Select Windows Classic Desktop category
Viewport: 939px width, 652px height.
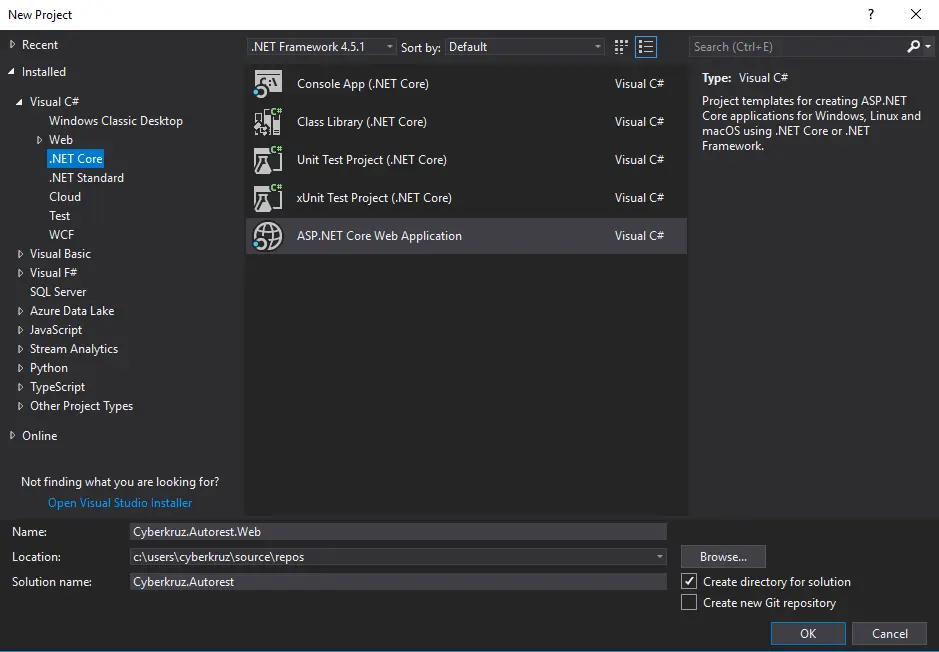tap(116, 120)
